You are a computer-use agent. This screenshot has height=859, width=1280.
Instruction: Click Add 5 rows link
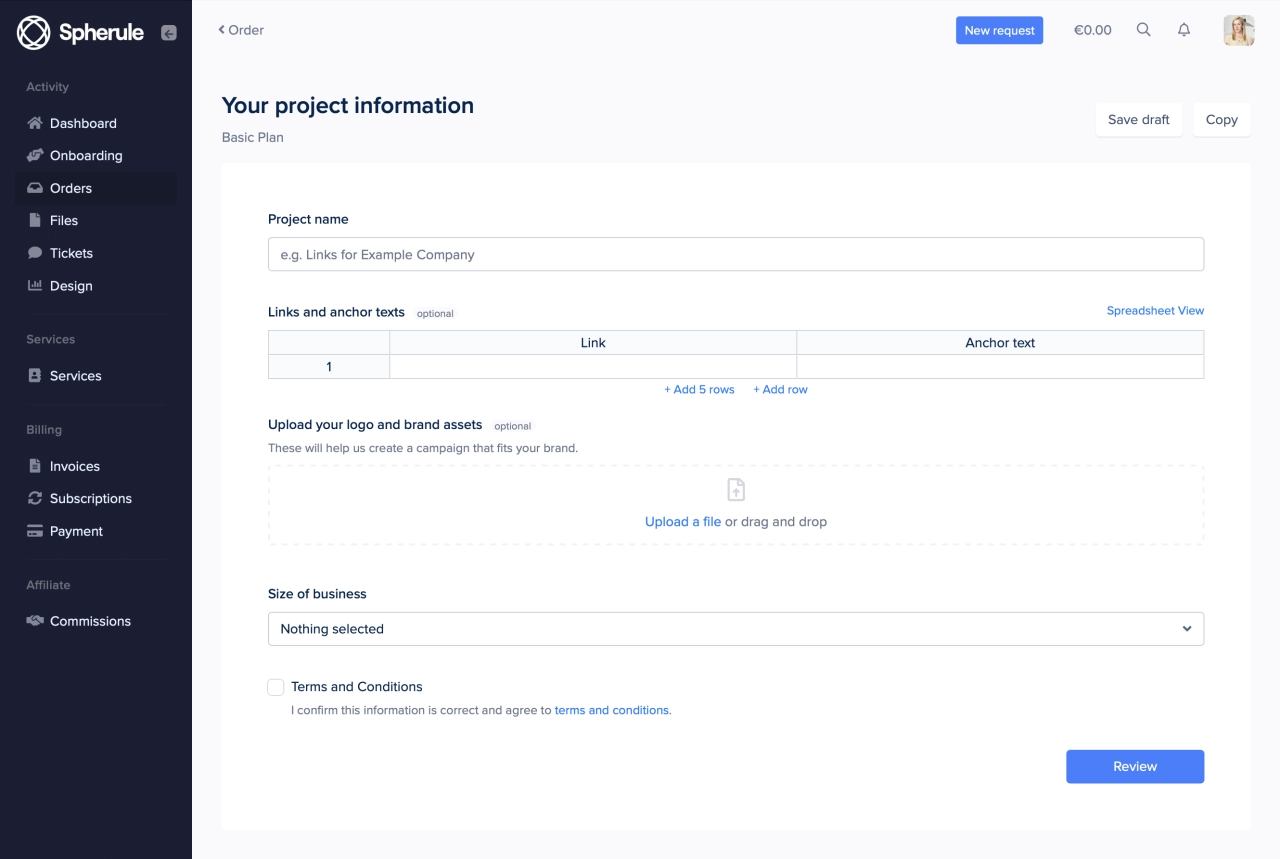(699, 390)
